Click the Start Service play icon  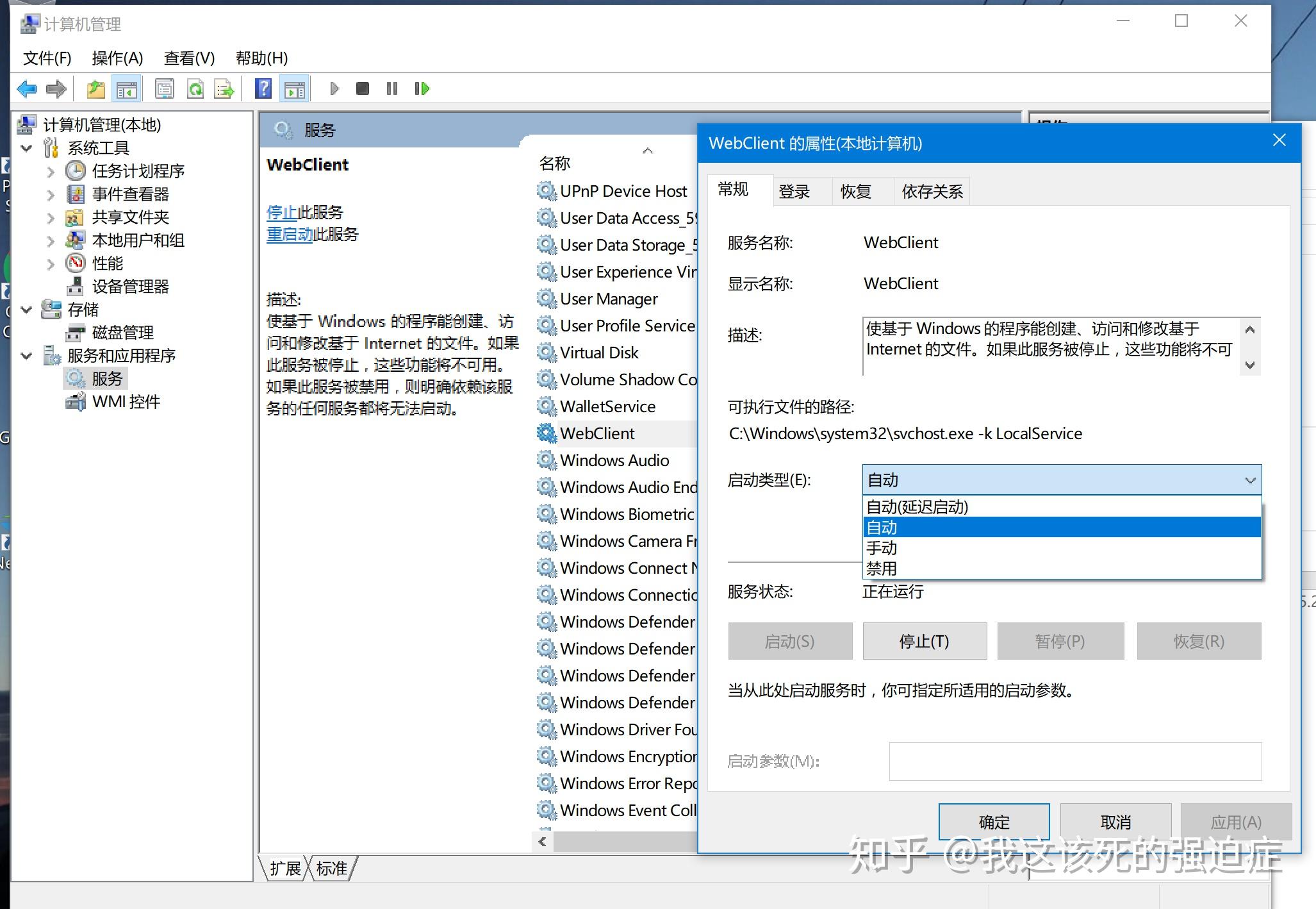[x=334, y=88]
